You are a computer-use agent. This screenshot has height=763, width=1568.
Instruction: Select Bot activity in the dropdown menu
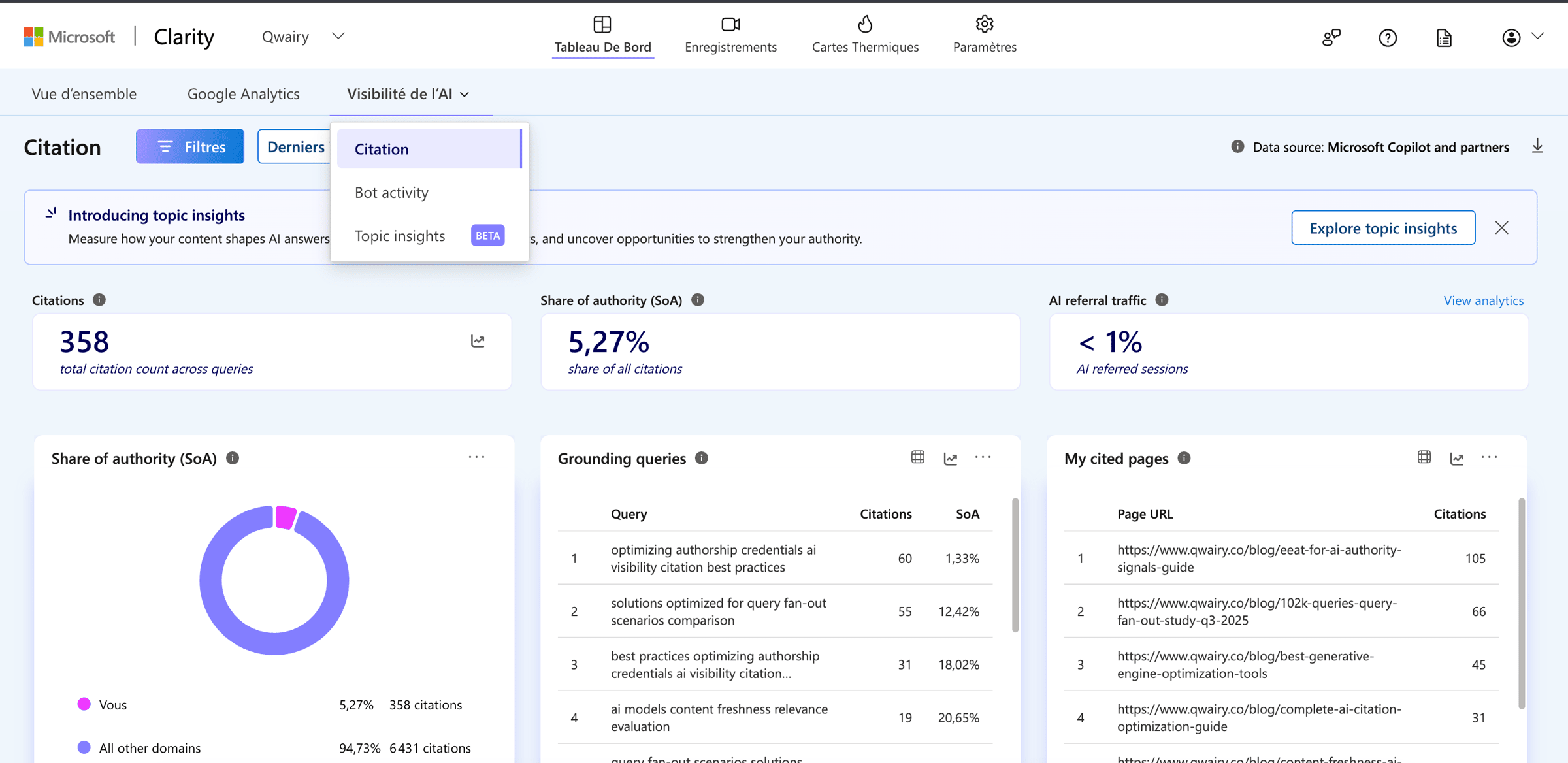point(429,193)
